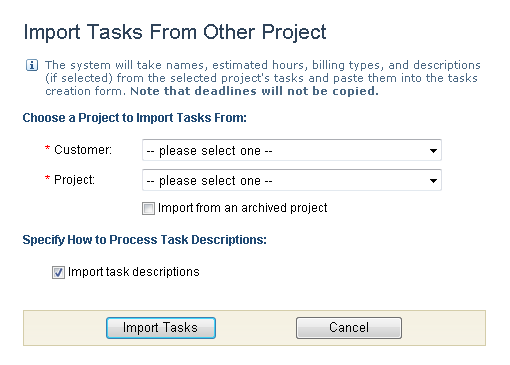Click the Customer dropdown arrow
Image resolution: width=510 pixels, height=365 pixels.
click(x=433, y=151)
